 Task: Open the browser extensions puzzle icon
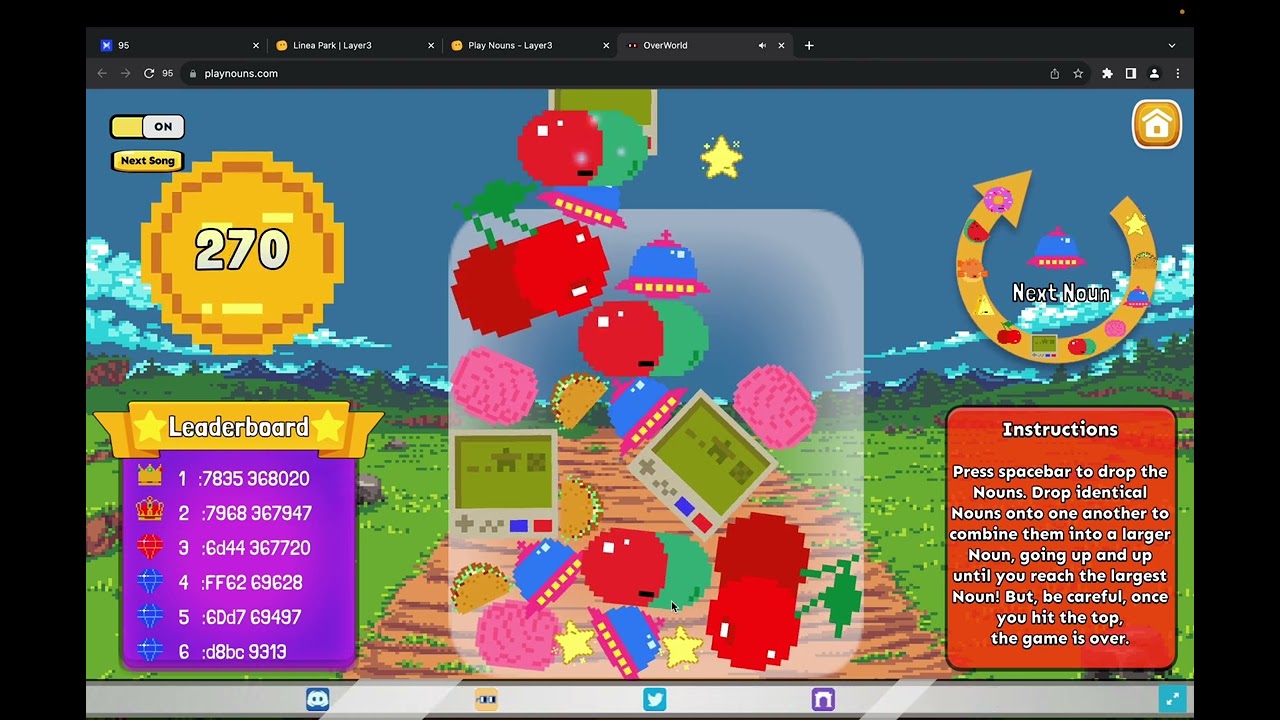pyautogui.click(x=1107, y=73)
